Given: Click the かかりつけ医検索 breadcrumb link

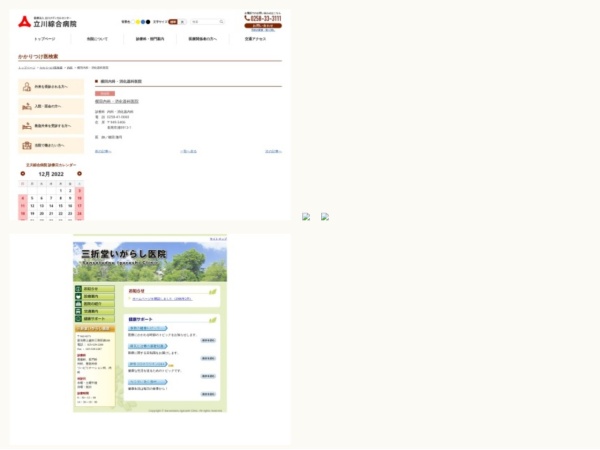Looking at the screenshot, I should [x=51, y=68].
